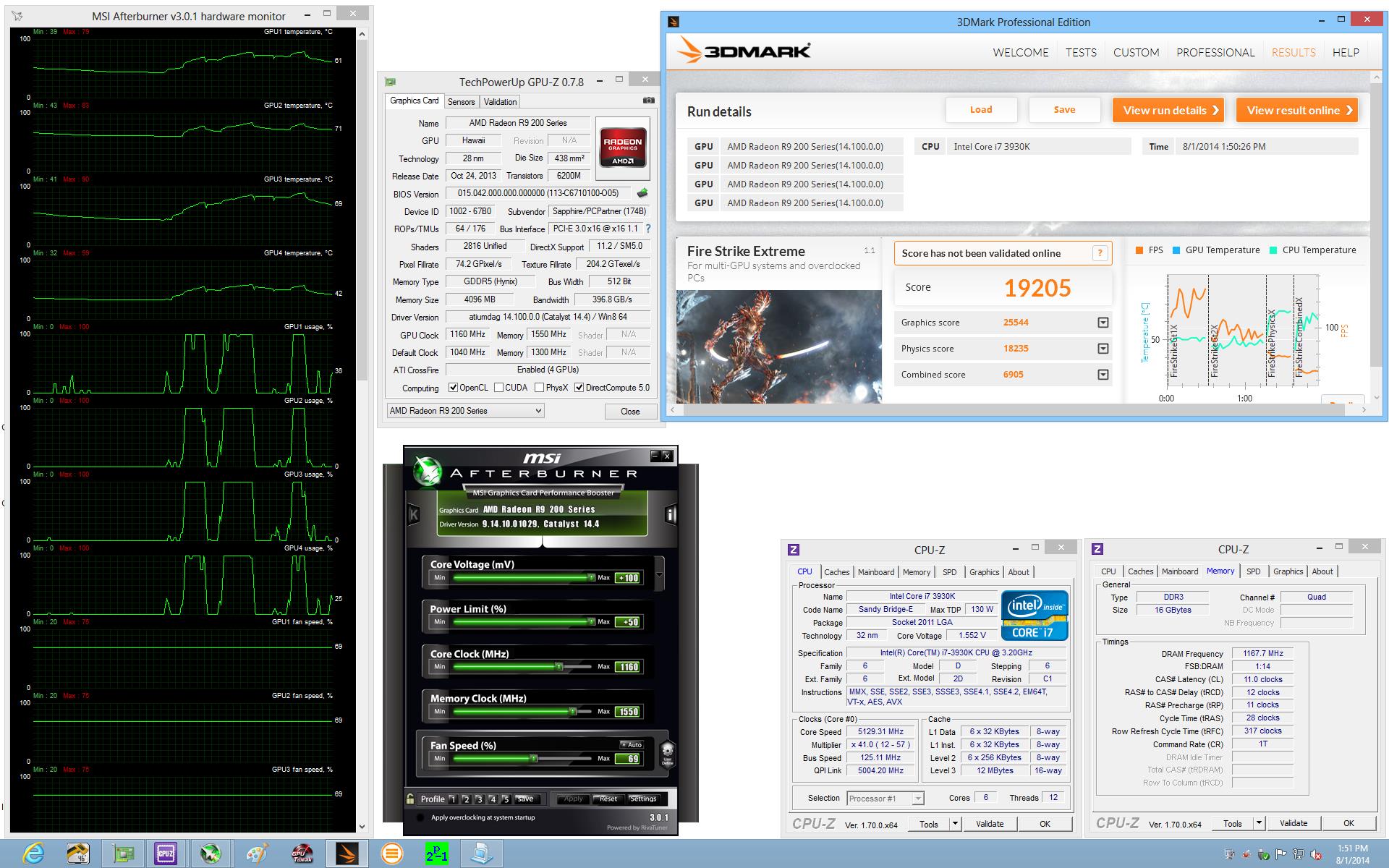
Task: Toggle the PhysX checkbox in GPU-Z
Action: click(x=539, y=388)
